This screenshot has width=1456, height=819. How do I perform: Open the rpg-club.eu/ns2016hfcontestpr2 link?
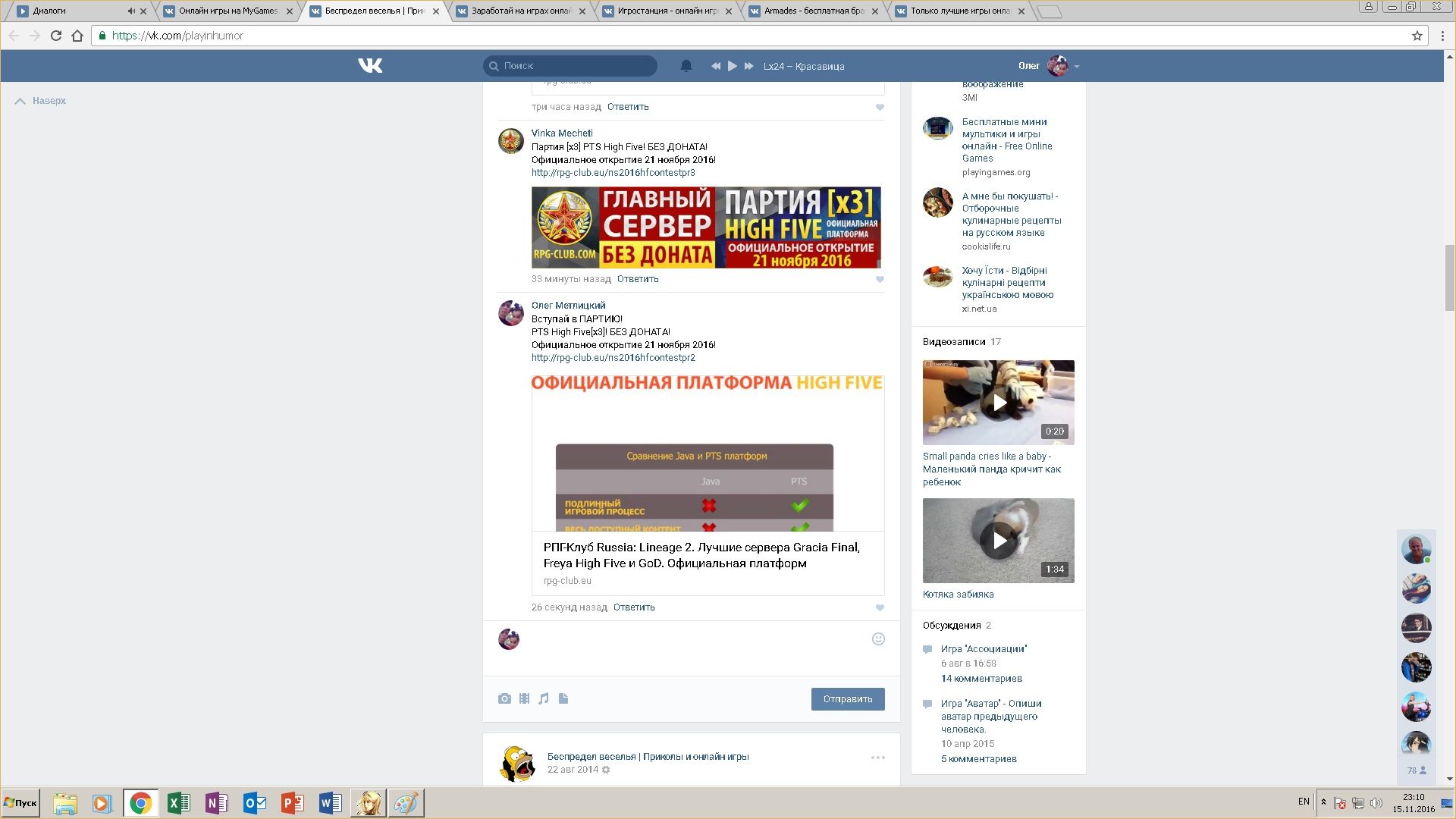tap(613, 358)
